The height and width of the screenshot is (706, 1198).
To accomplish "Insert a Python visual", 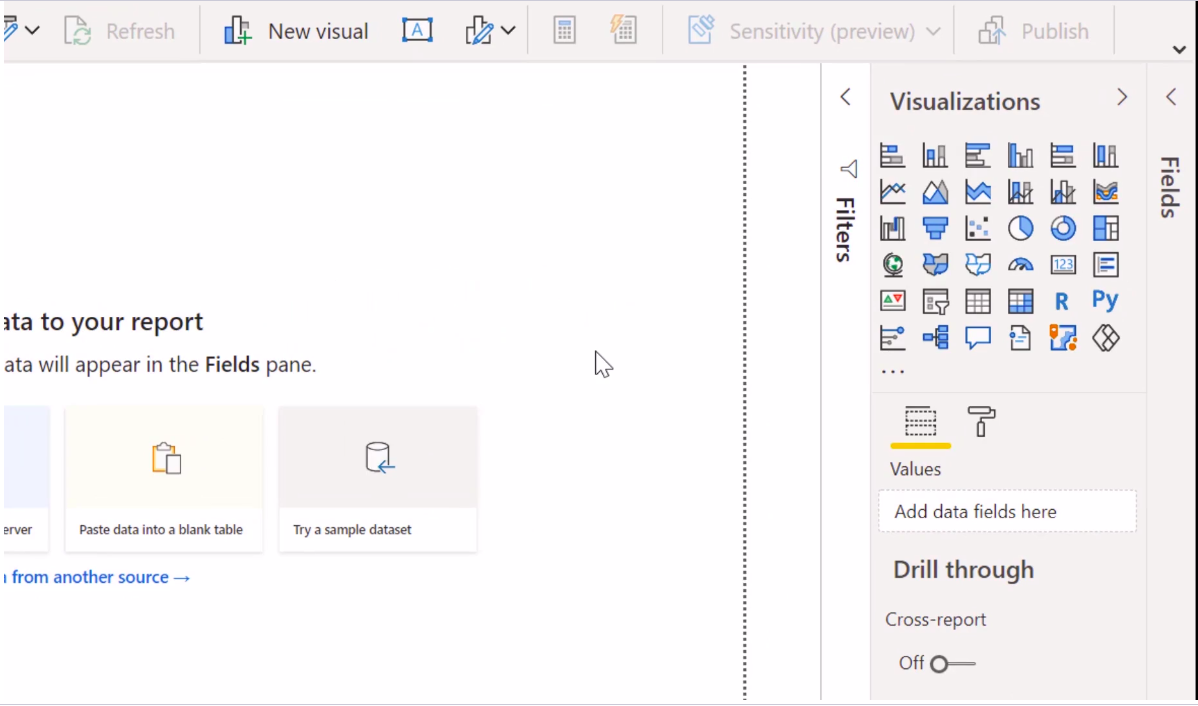I will coord(1106,300).
